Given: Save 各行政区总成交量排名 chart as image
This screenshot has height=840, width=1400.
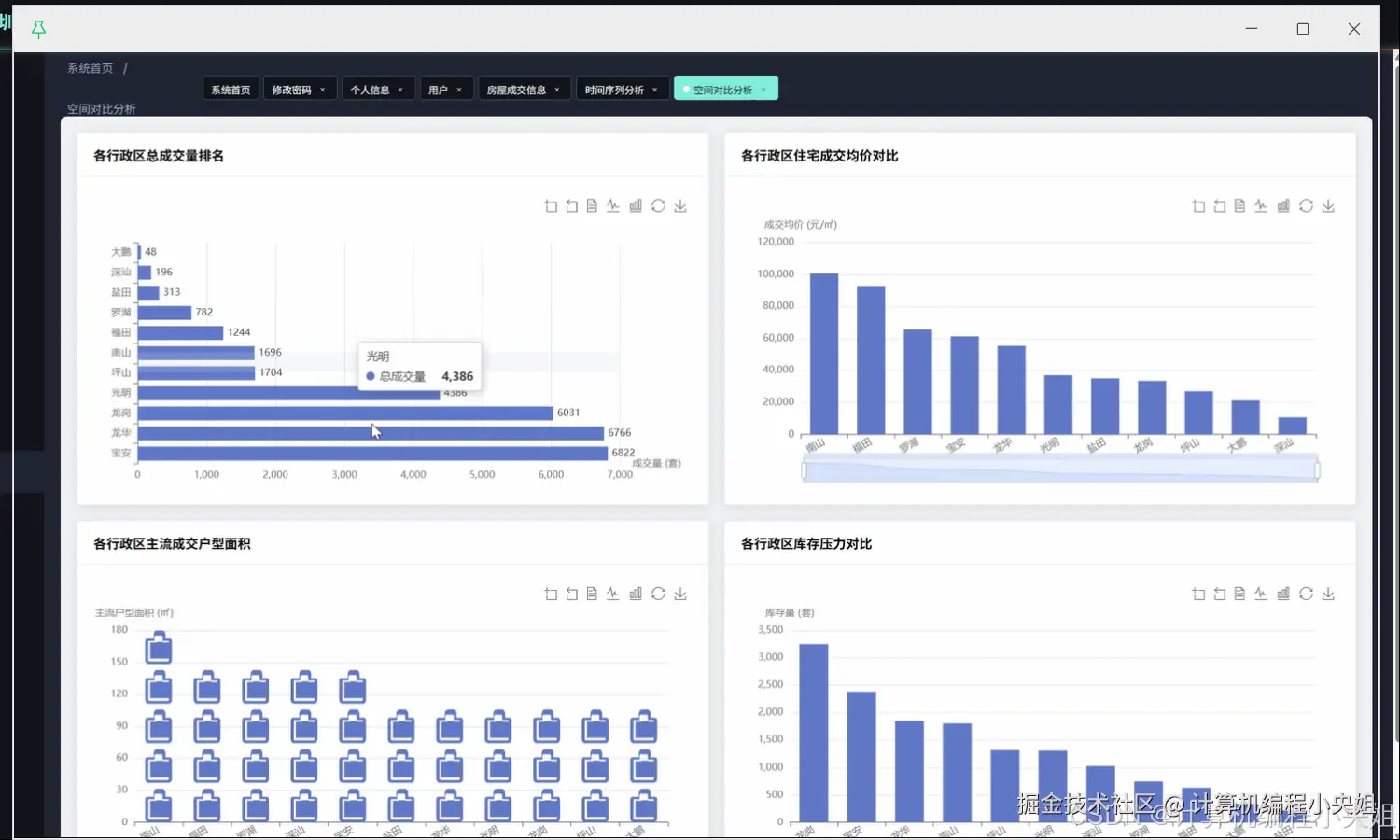Looking at the screenshot, I should [x=680, y=206].
